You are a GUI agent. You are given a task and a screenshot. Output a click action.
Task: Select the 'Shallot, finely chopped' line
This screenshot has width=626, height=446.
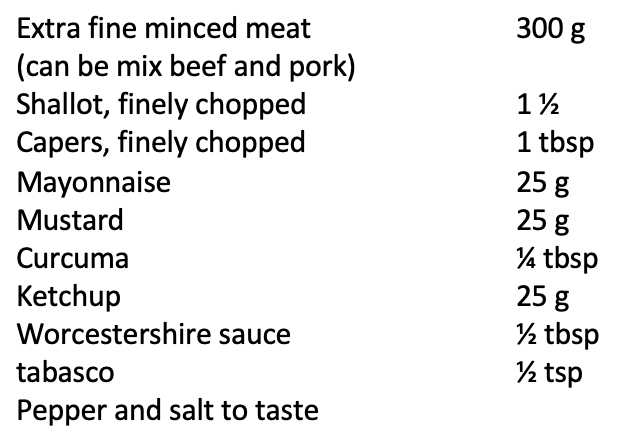[161, 105]
